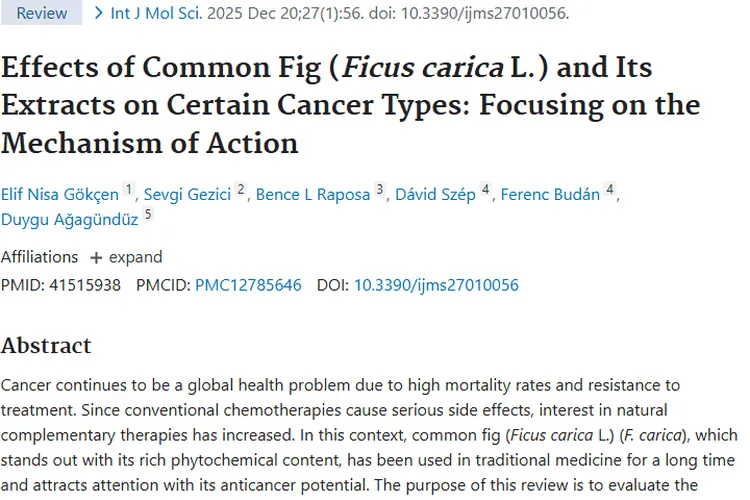This screenshot has height=500, width=750.
Task: Open author Bence L Raposa's link
Action: click(x=313, y=195)
